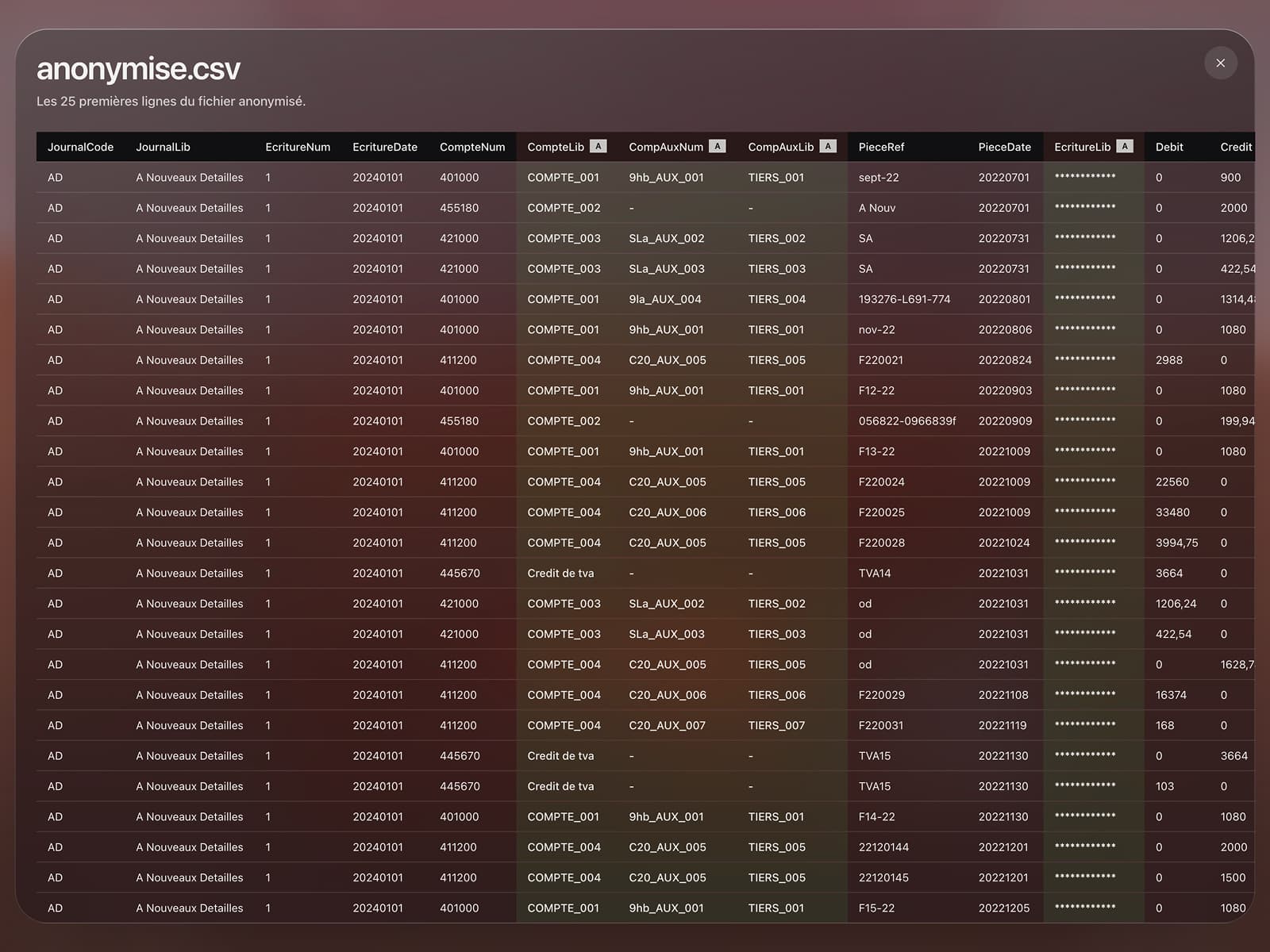1270x952 pixels.
Task: Click the PieceDate cell '20221205'
Action: click(x=1004, y=908)
